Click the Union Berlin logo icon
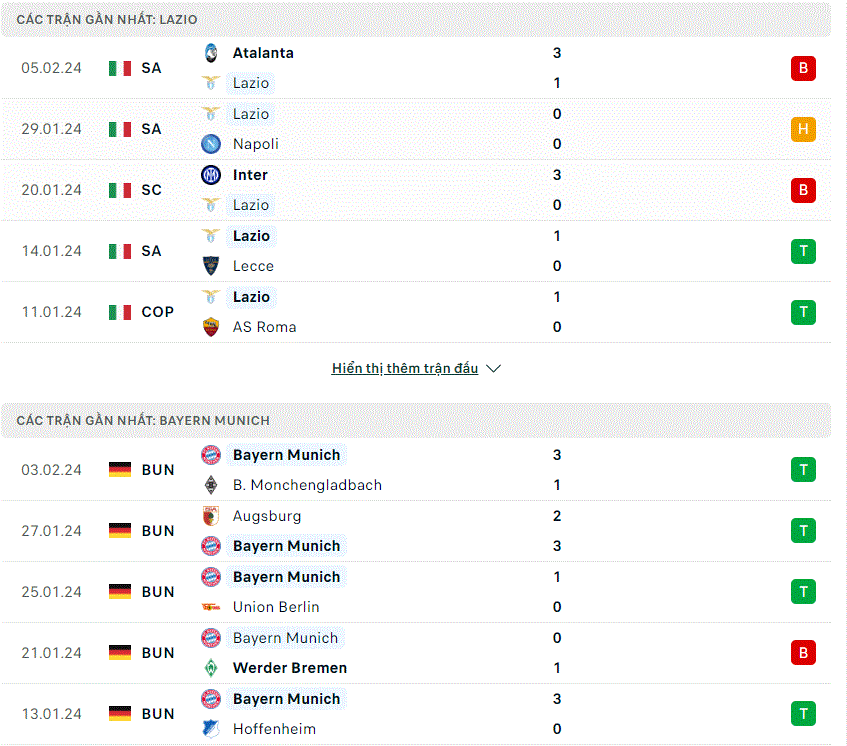Screen dimensions: 847x746 coord(211,607)
